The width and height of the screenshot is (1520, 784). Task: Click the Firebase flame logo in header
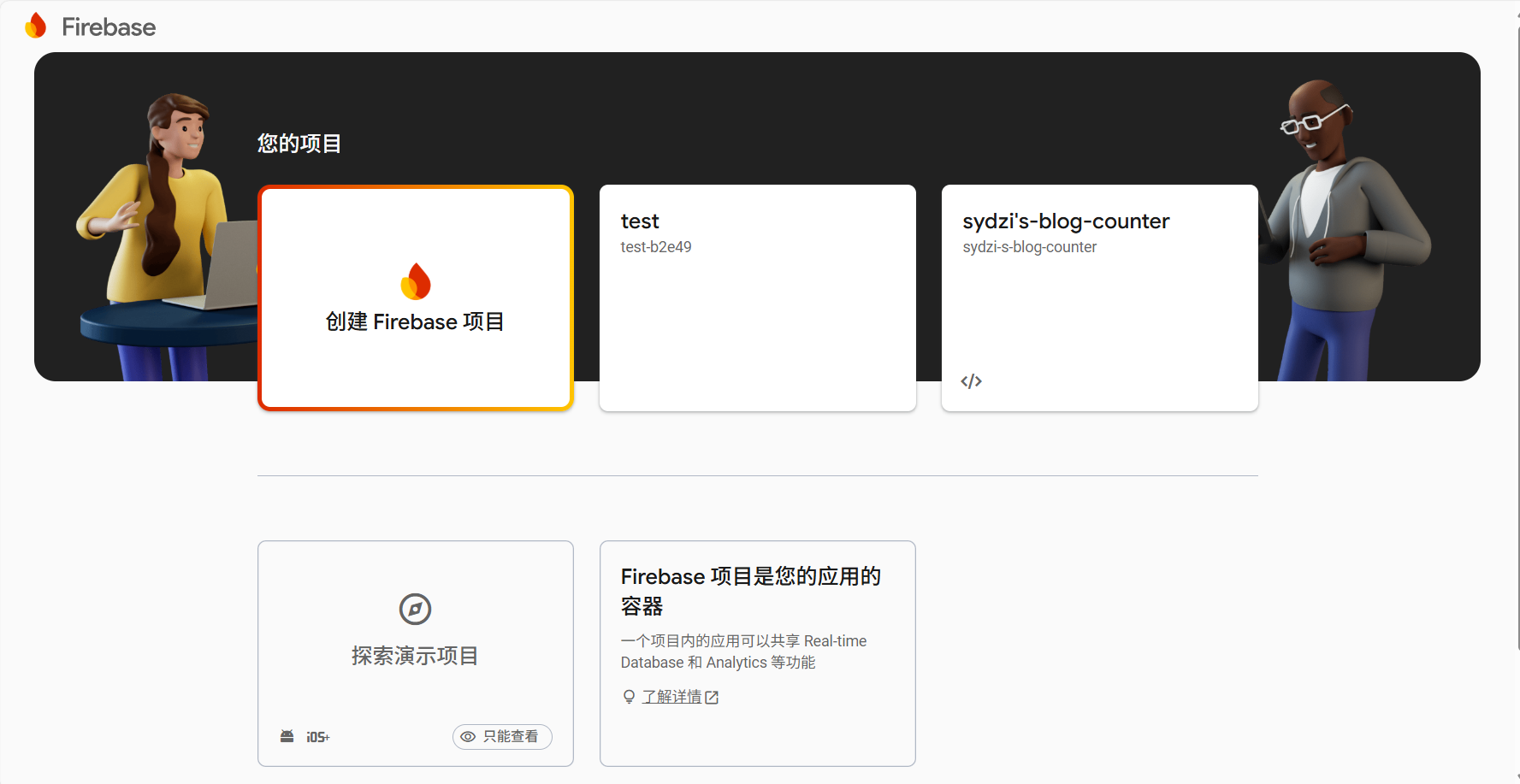point(36,27)
